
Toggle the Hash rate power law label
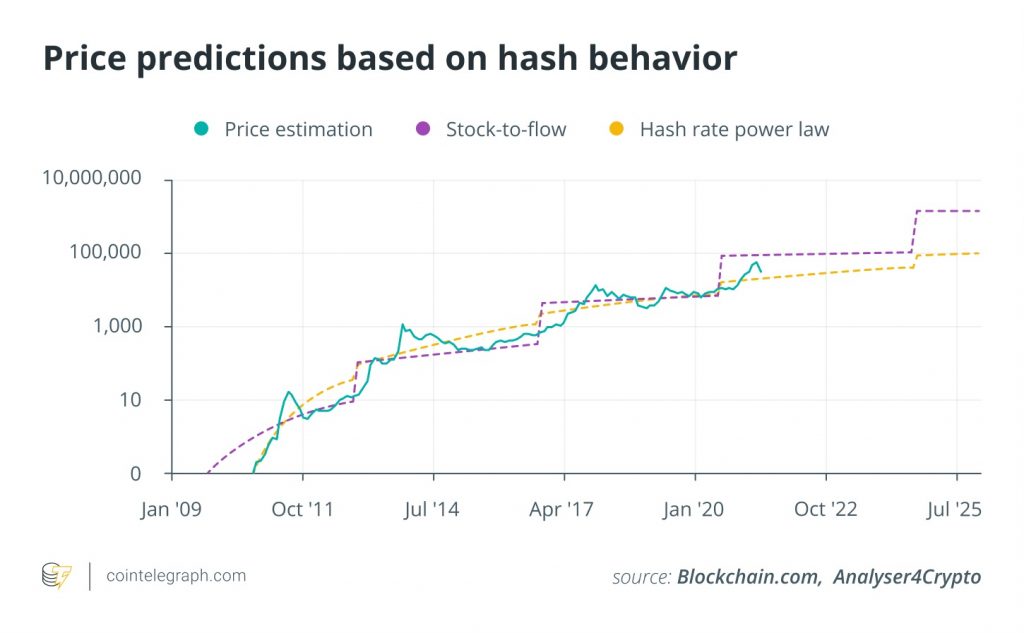(735, 129)
